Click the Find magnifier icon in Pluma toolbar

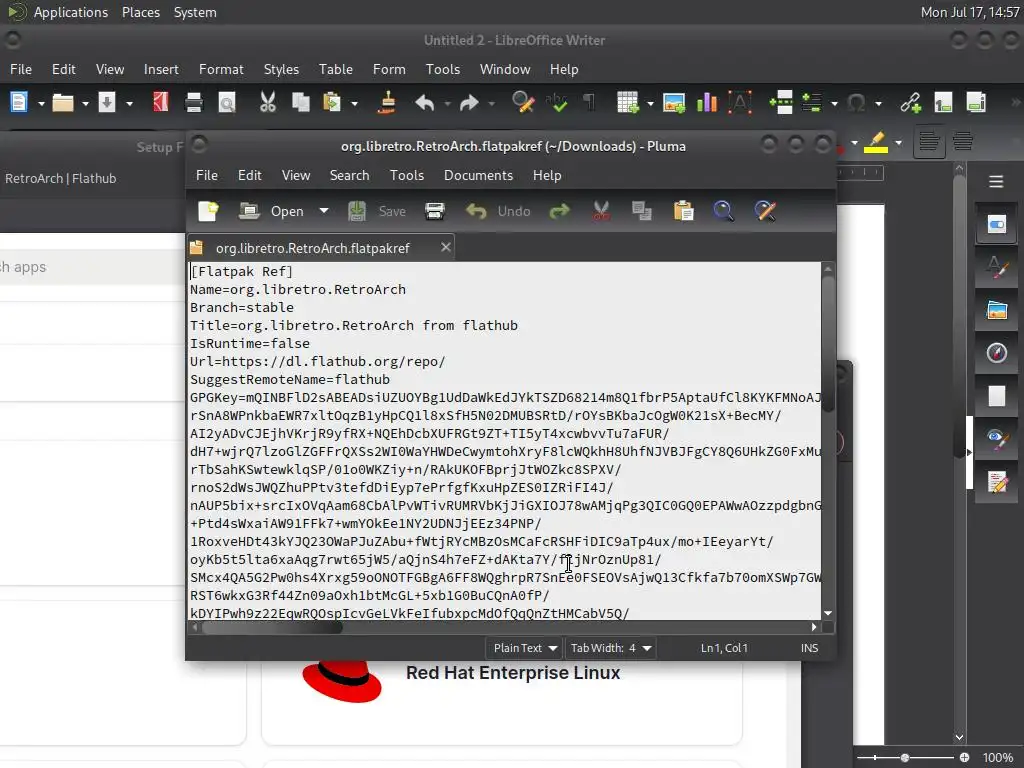pos(723,211)
